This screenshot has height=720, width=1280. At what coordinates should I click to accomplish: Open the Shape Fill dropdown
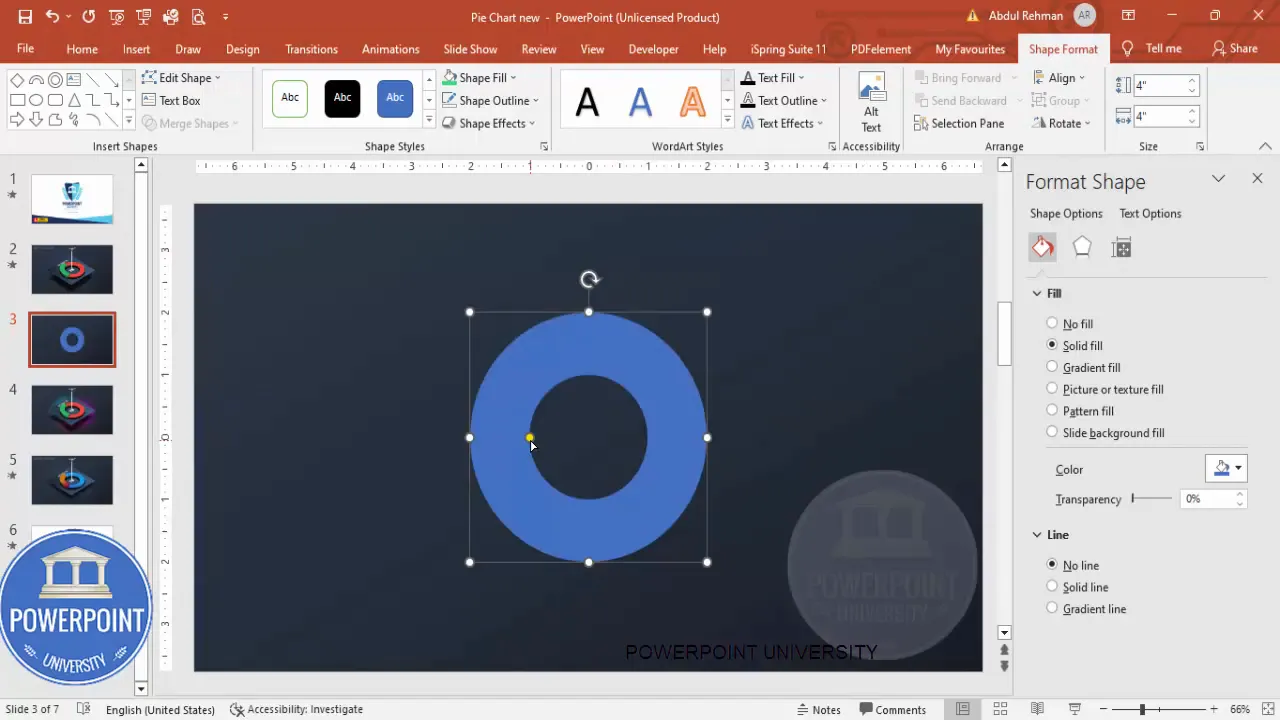click(x=480, y=78)
